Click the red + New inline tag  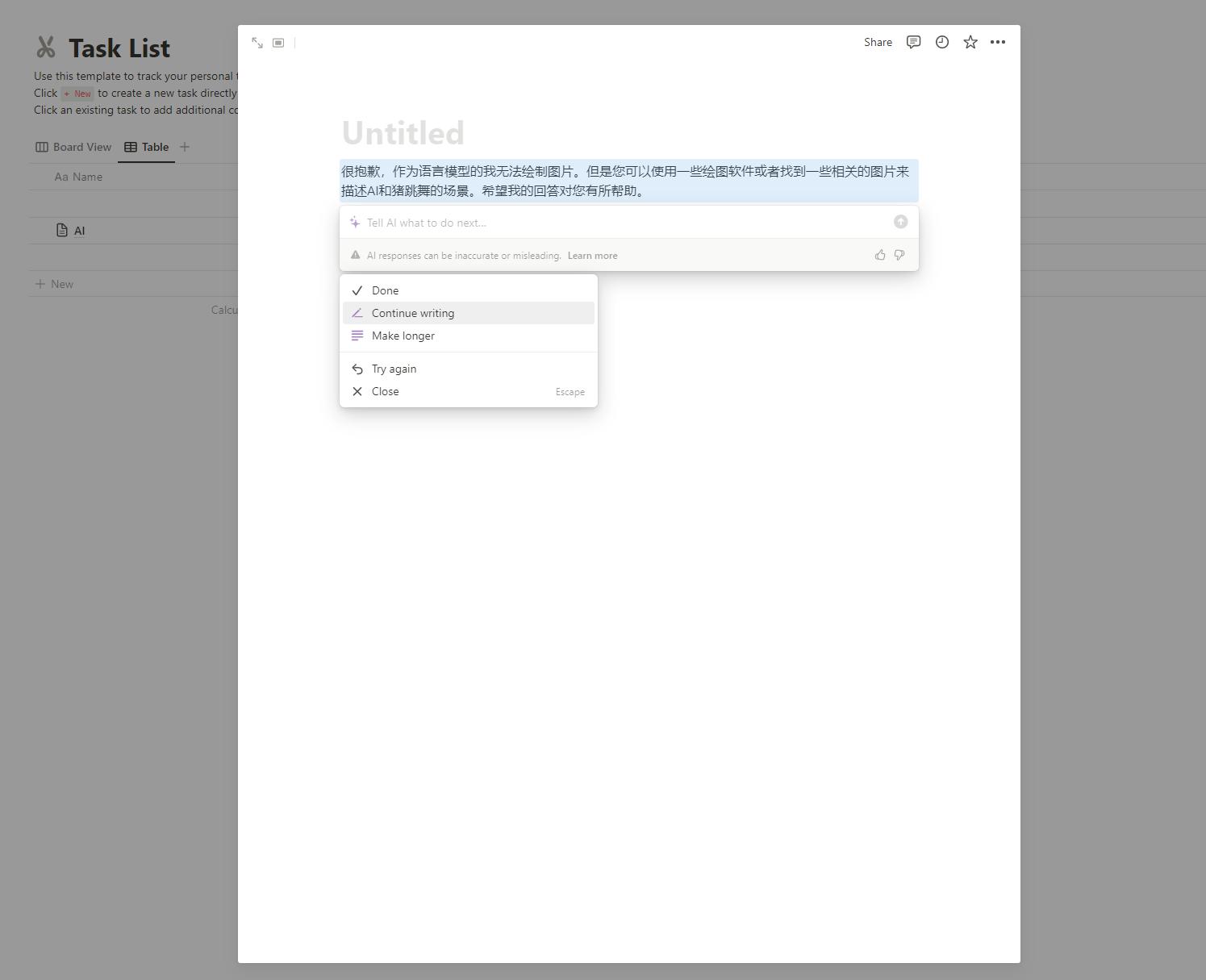(77, 94)
